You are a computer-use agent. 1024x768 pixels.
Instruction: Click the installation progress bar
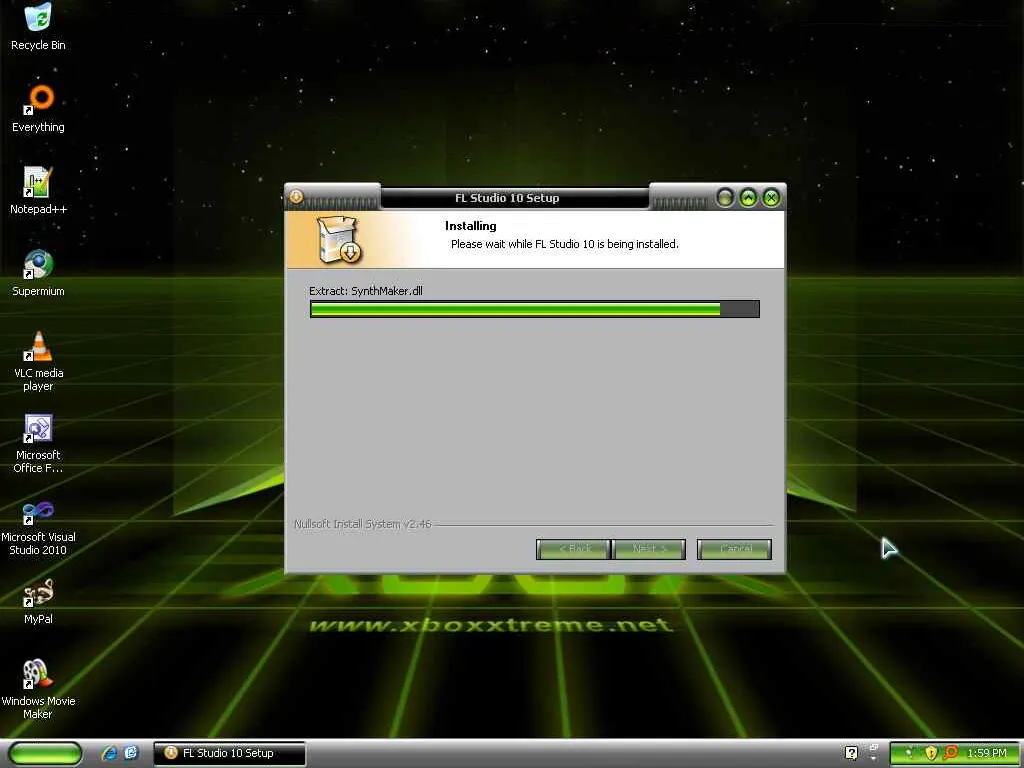click(534, 309)
